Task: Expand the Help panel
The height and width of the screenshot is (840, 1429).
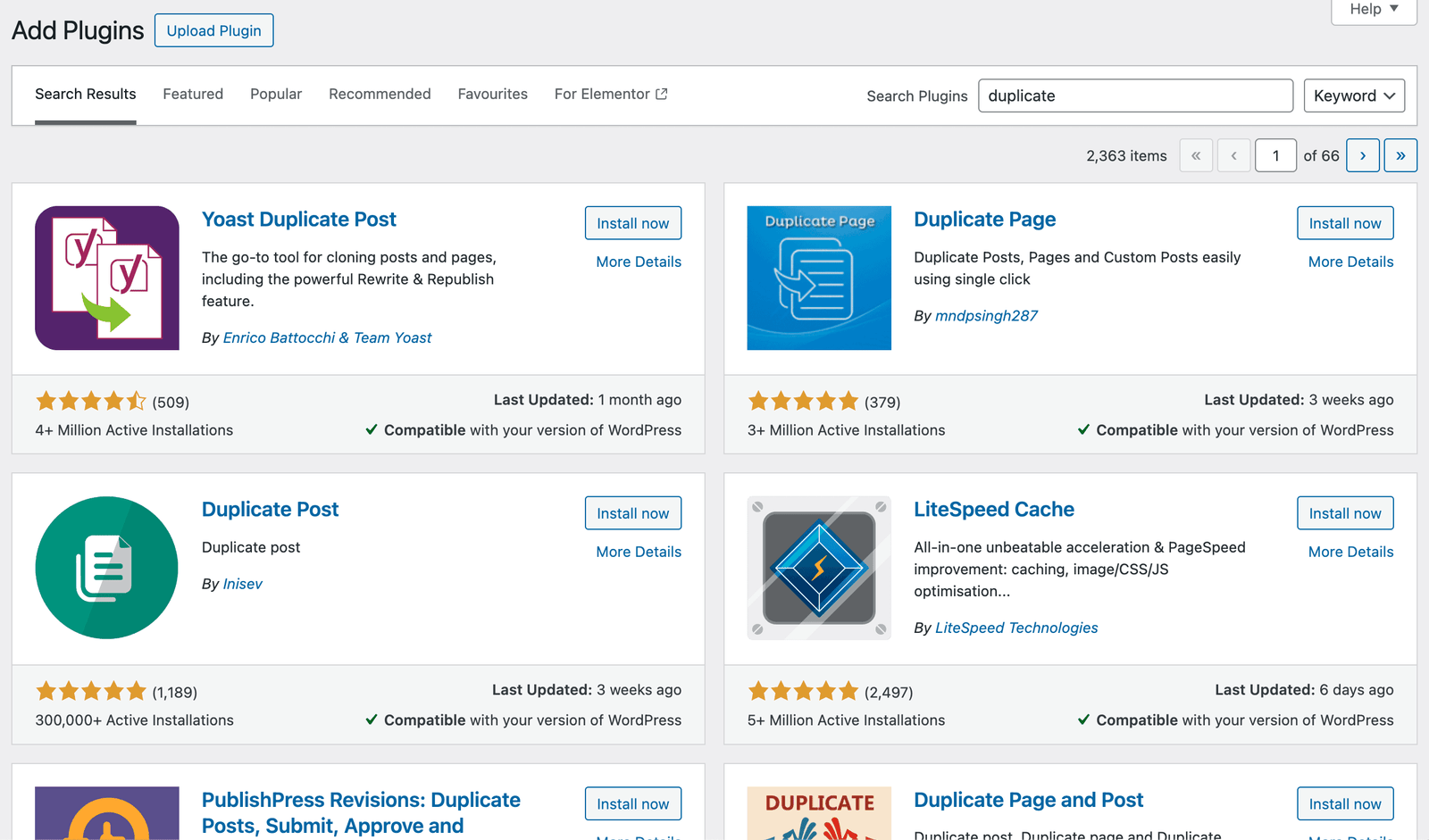Action: [1374, 10]
